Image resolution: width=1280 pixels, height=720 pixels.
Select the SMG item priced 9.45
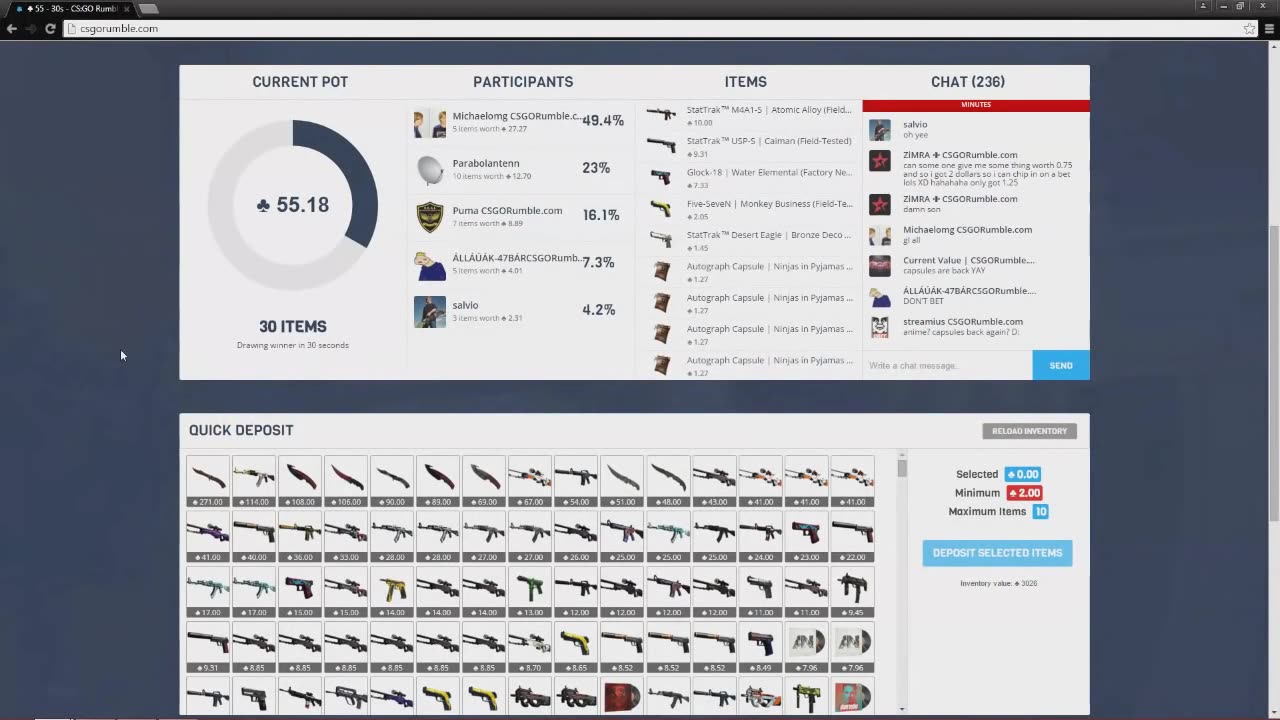pyautogui.click(x=852, y=592)
